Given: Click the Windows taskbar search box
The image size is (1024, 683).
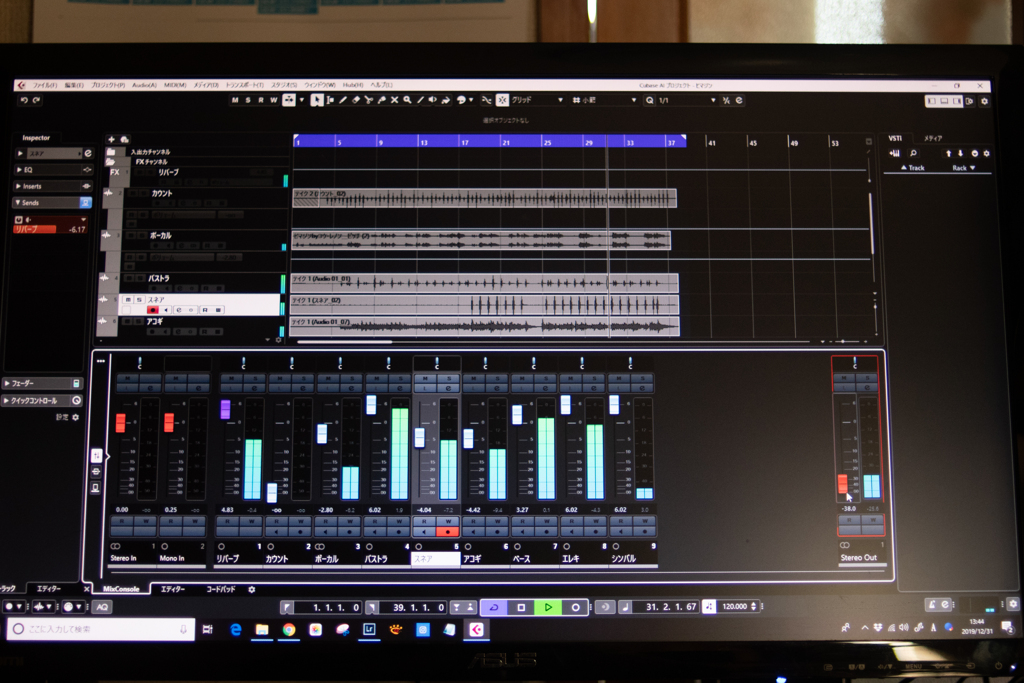Looking at the screenshot, I should pos(101,629).
